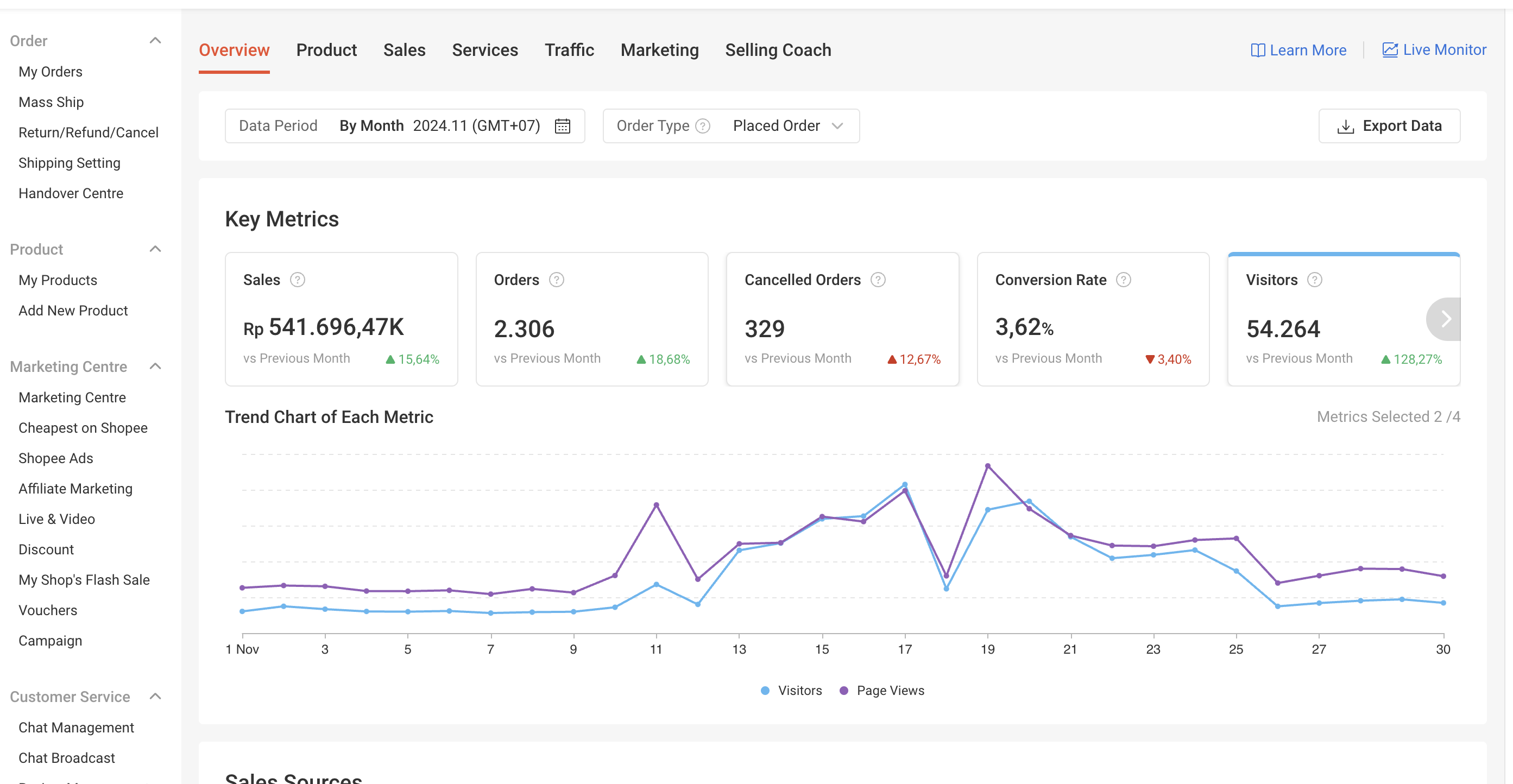
Task: Open the Cancelled Orders info tooltip icon
Action: (x=878, y=280)
